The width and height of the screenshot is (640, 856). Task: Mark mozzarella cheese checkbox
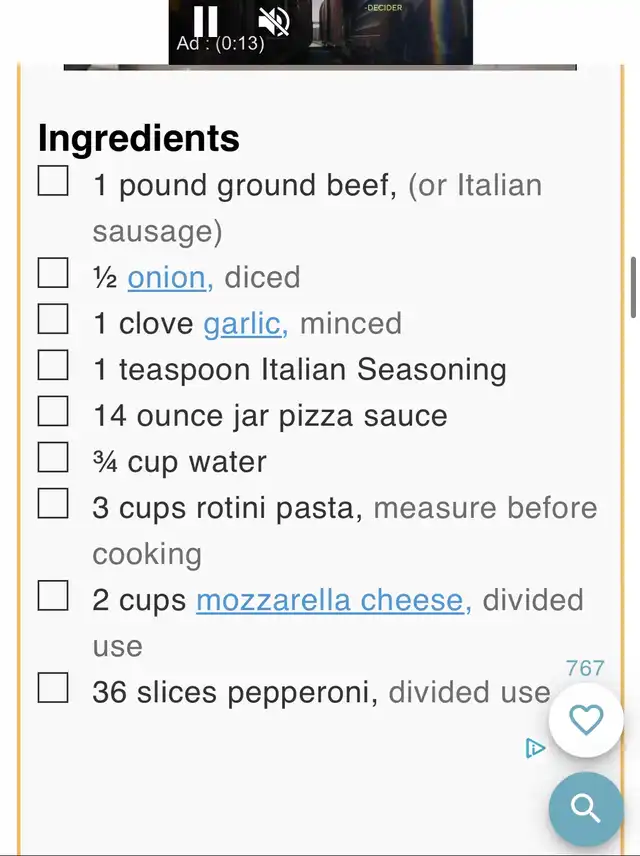point(53,596)
